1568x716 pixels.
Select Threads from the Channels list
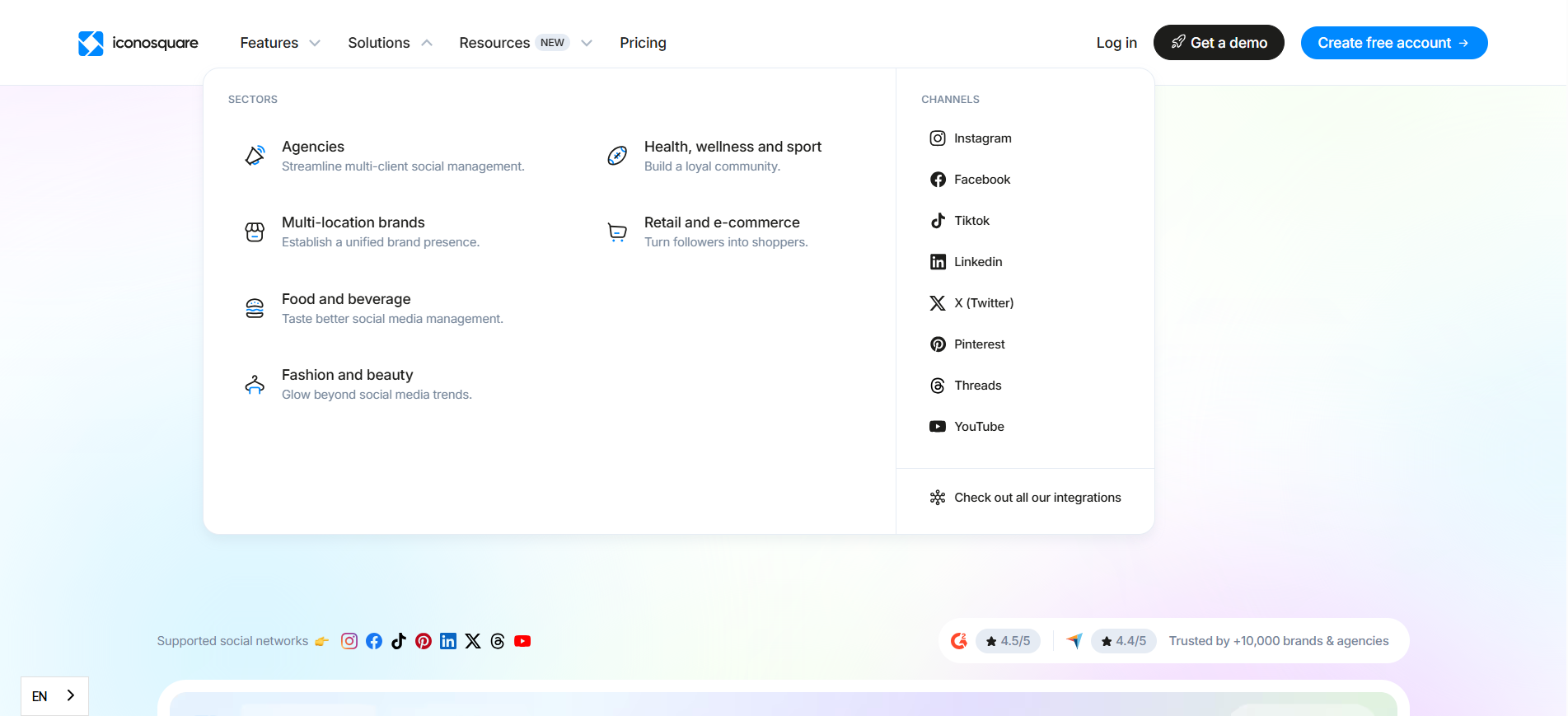pos(977,386)
